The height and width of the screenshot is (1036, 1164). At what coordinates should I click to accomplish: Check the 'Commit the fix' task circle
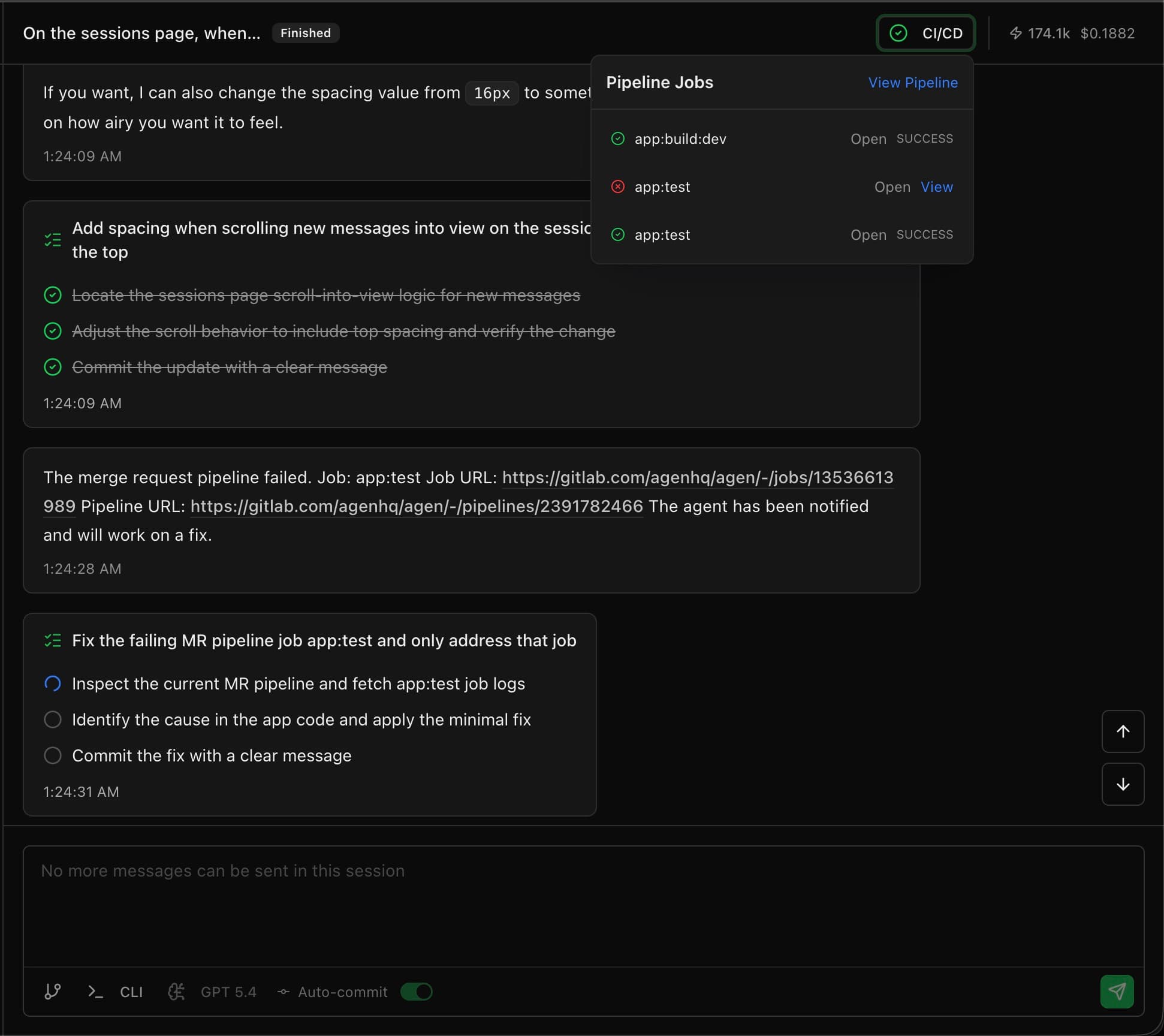(53, 755)
